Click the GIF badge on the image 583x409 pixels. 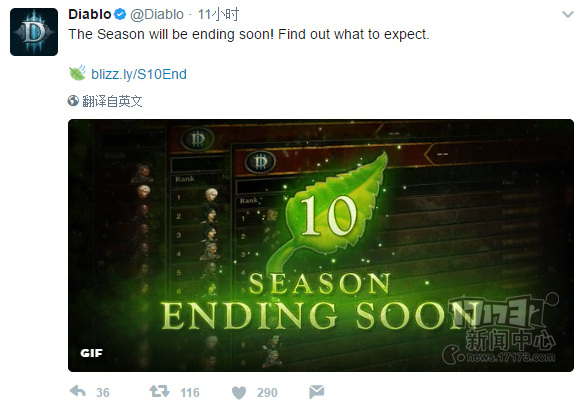click(91, 353)
